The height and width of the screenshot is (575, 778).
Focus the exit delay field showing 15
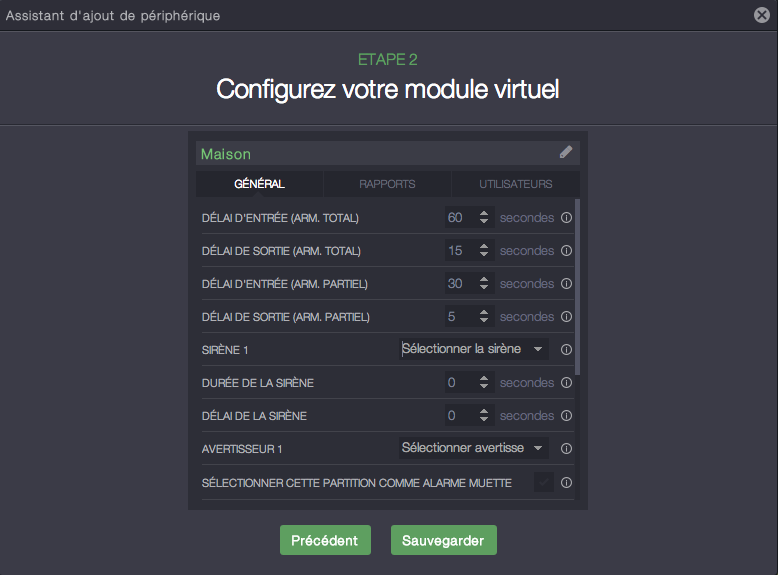tap(469, 251)
